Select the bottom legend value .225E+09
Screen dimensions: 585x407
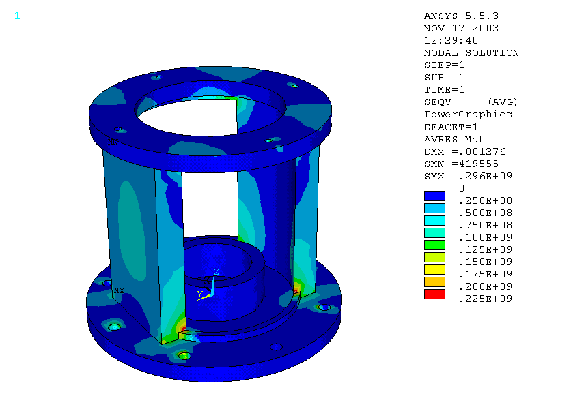[x=485, y=298]
